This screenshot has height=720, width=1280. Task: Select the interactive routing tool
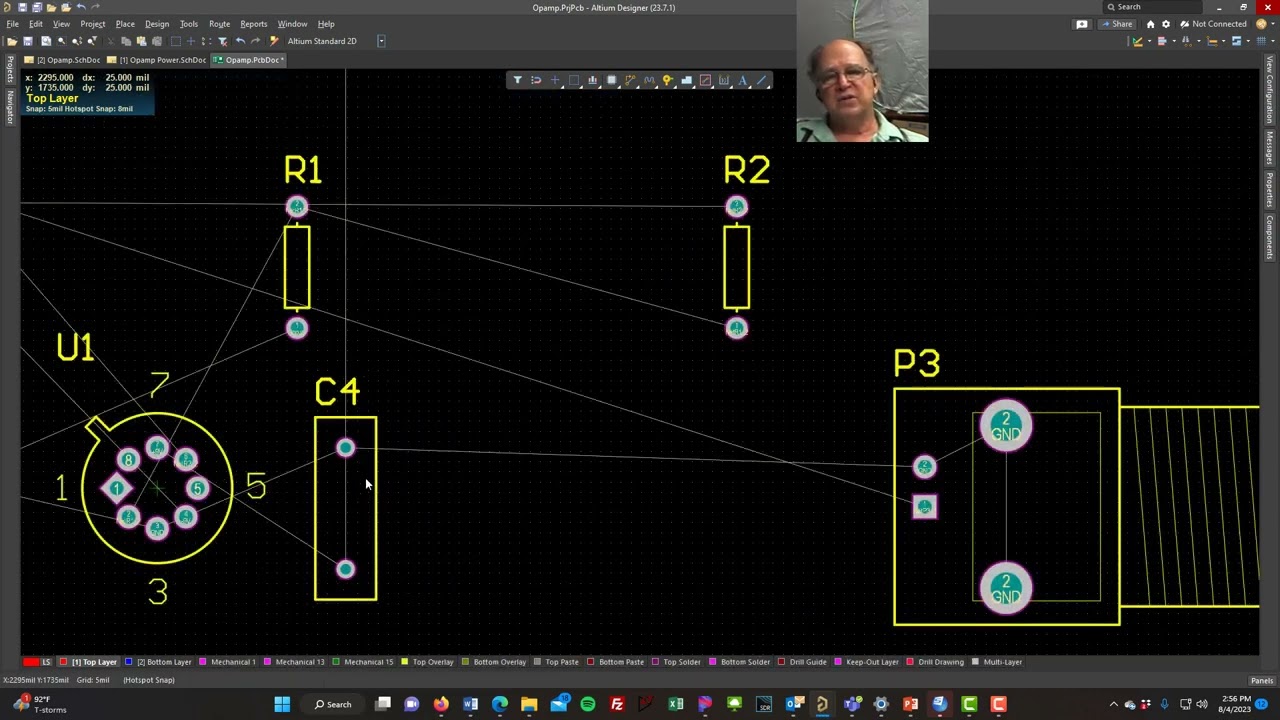pyautogui.click(x=630, y=80)
